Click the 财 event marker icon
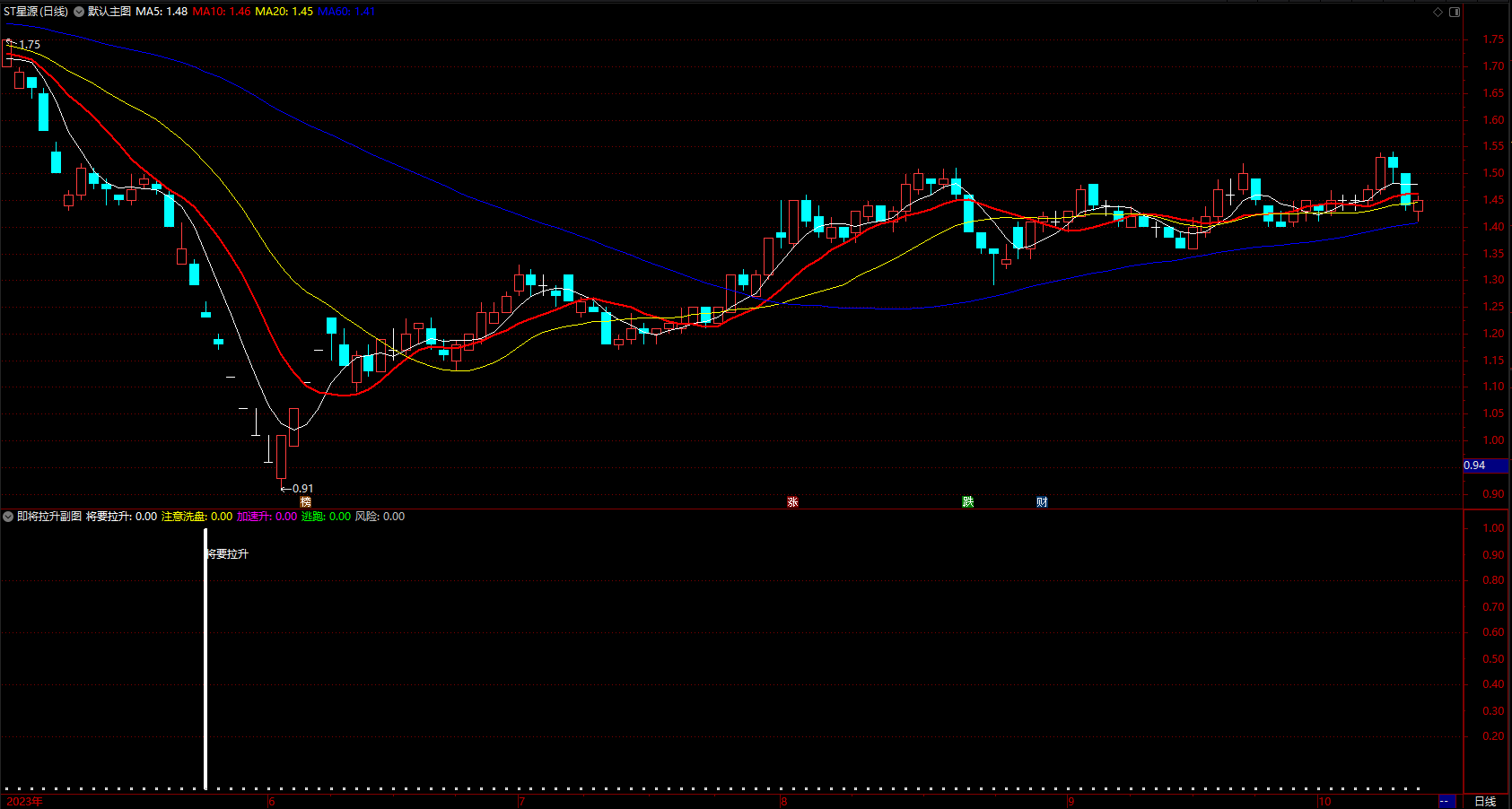1512x809 pixels. 1042,502
